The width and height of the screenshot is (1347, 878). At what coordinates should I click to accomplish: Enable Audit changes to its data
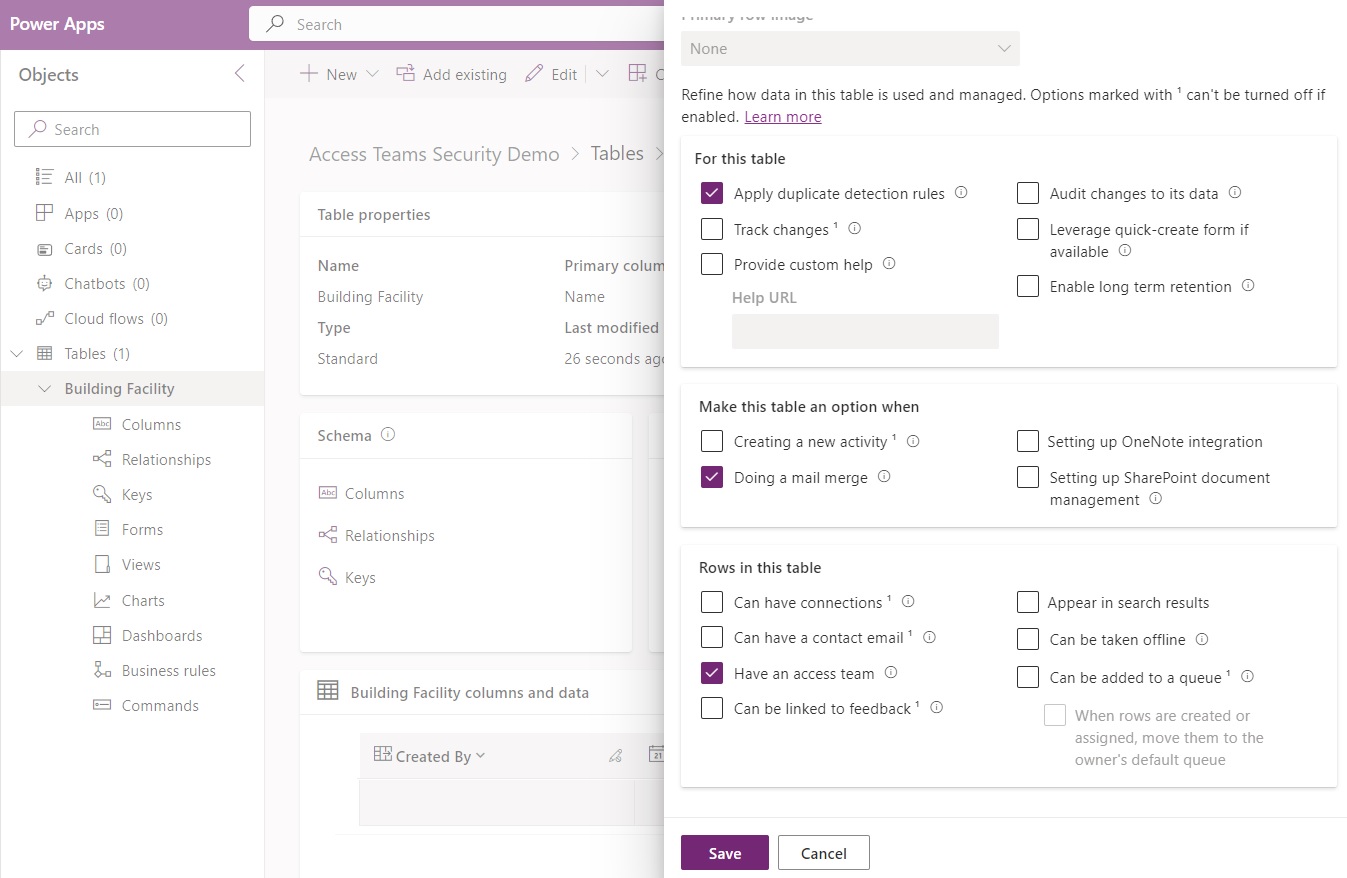[x=1028, y=193]
